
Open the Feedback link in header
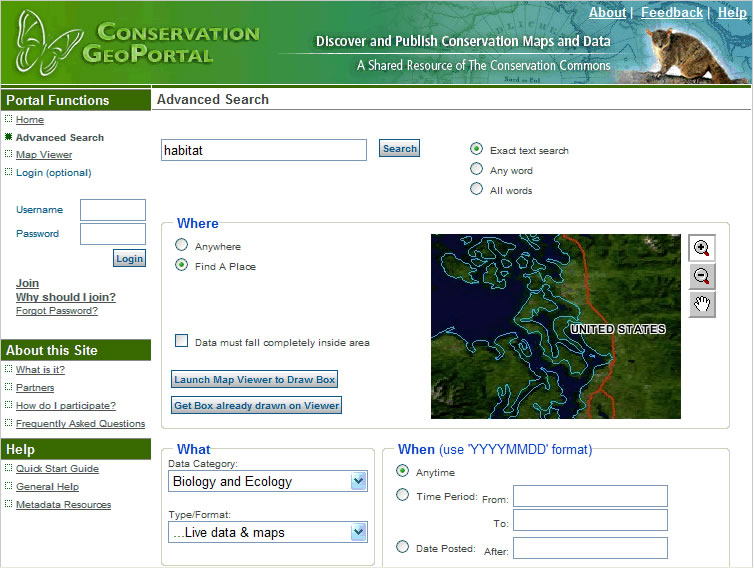point(672,13)
